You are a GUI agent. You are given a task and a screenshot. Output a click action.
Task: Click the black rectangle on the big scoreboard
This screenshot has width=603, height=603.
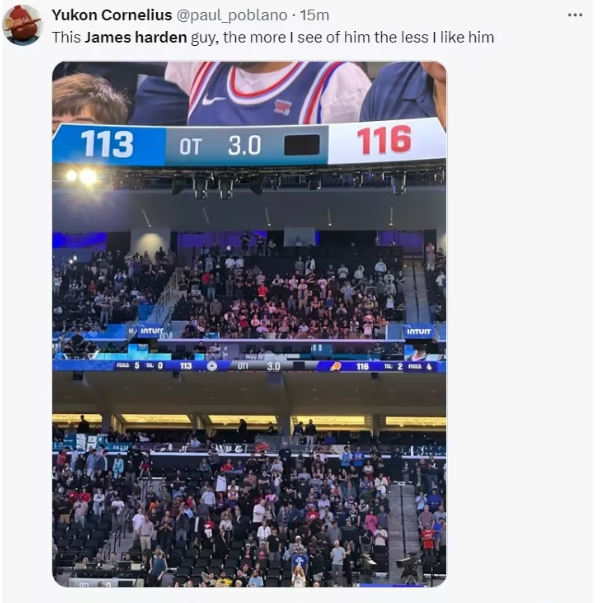[302, 145]
